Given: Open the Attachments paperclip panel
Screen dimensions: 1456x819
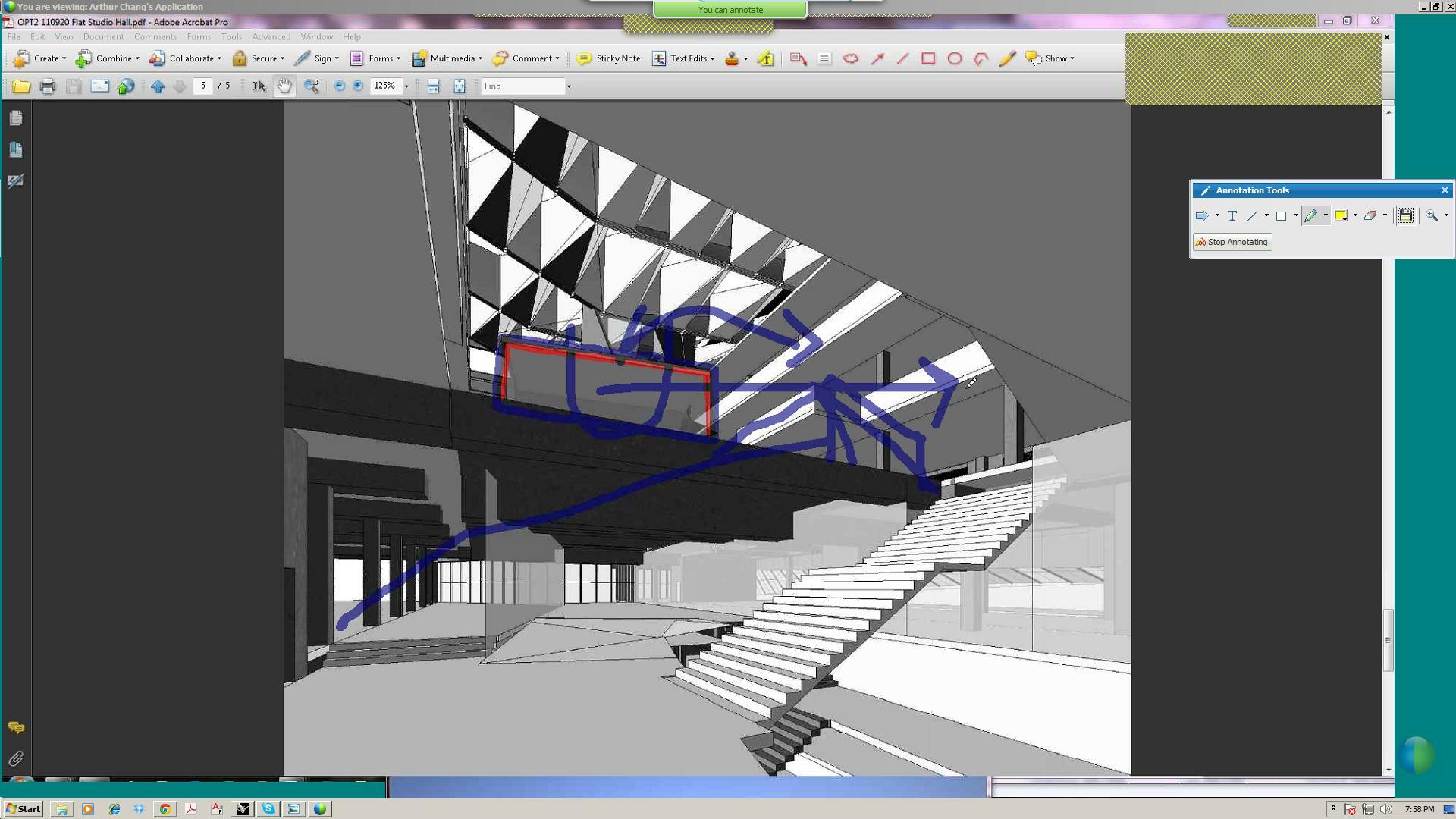Looking at the screenshot, I should click(x=16, y=759).
